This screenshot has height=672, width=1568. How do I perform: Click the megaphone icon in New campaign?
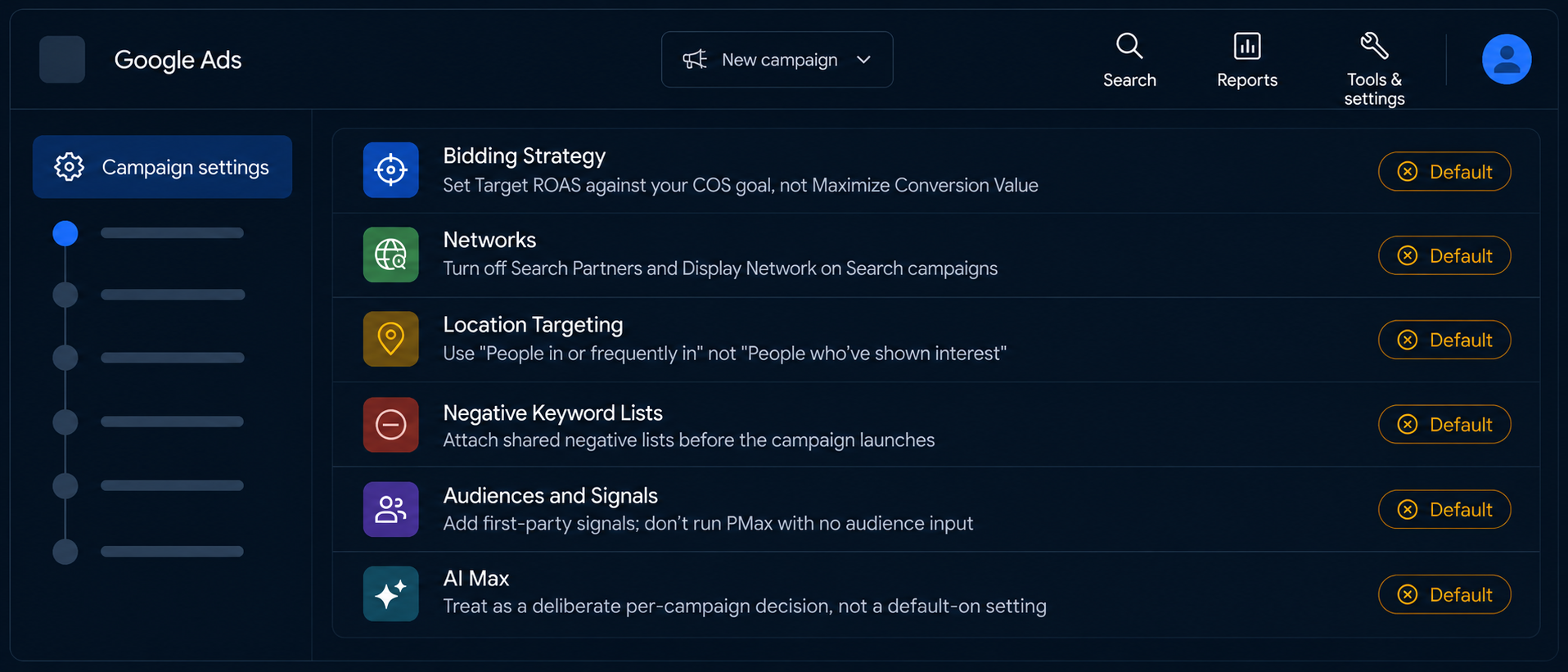coord(695,60)
